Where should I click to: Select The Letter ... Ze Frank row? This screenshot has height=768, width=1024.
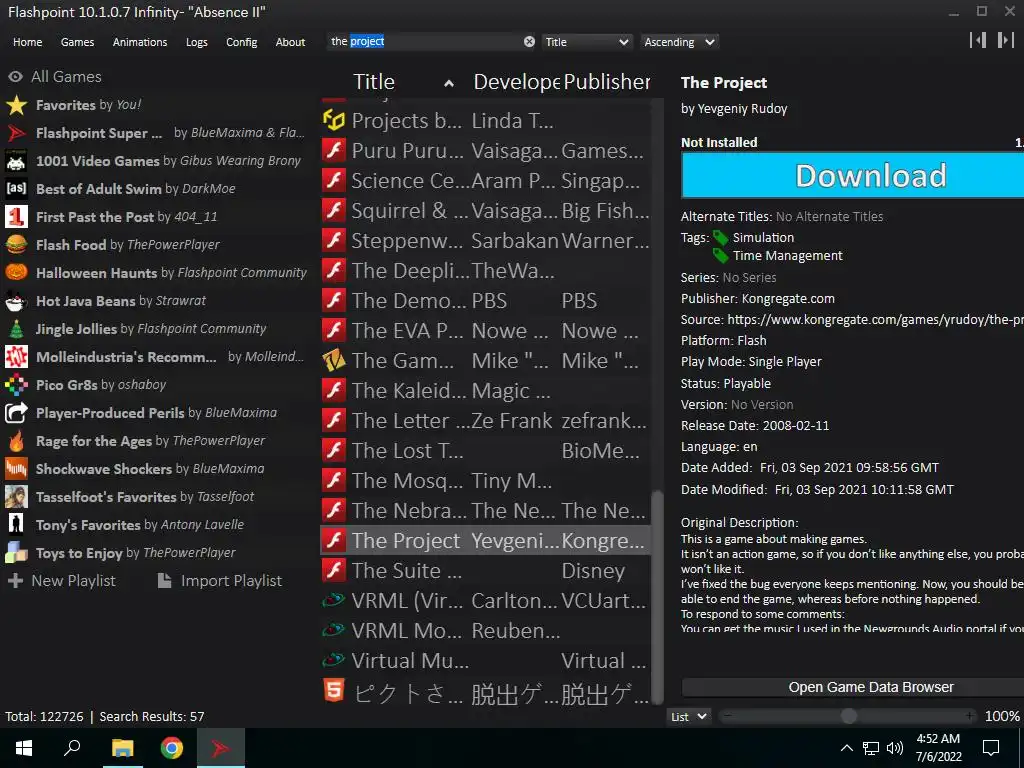coord(485,421)
